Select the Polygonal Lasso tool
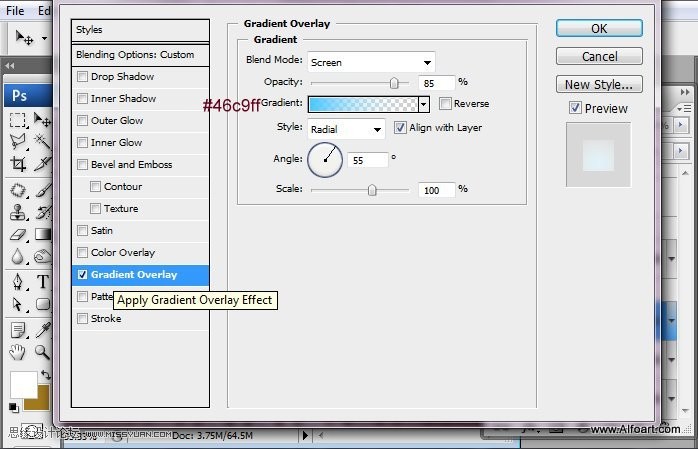Viewport: 698px width, 449px height. pyautogui.click(x=18, y=142)
